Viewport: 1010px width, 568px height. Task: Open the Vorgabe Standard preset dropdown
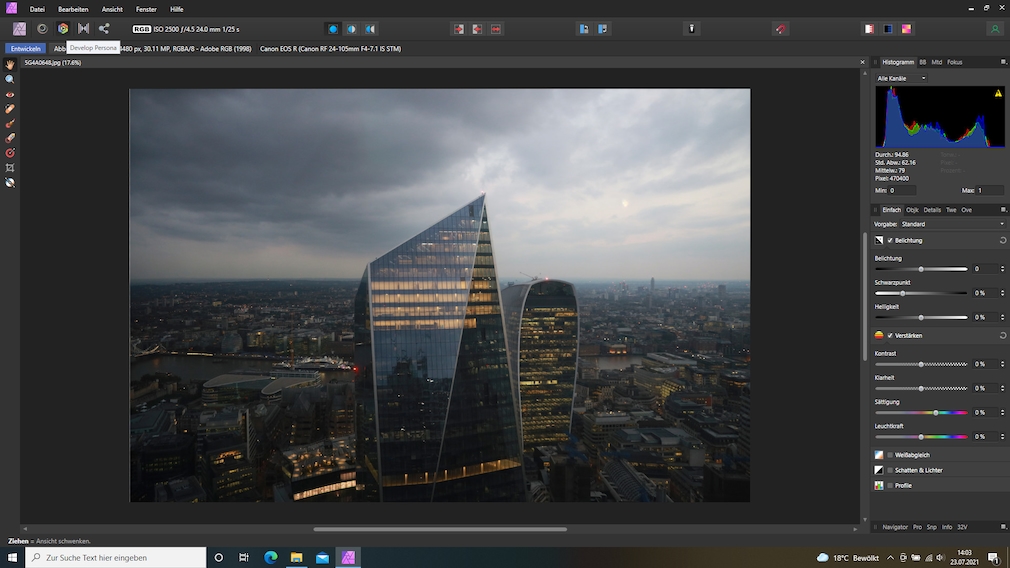(952, 224)
